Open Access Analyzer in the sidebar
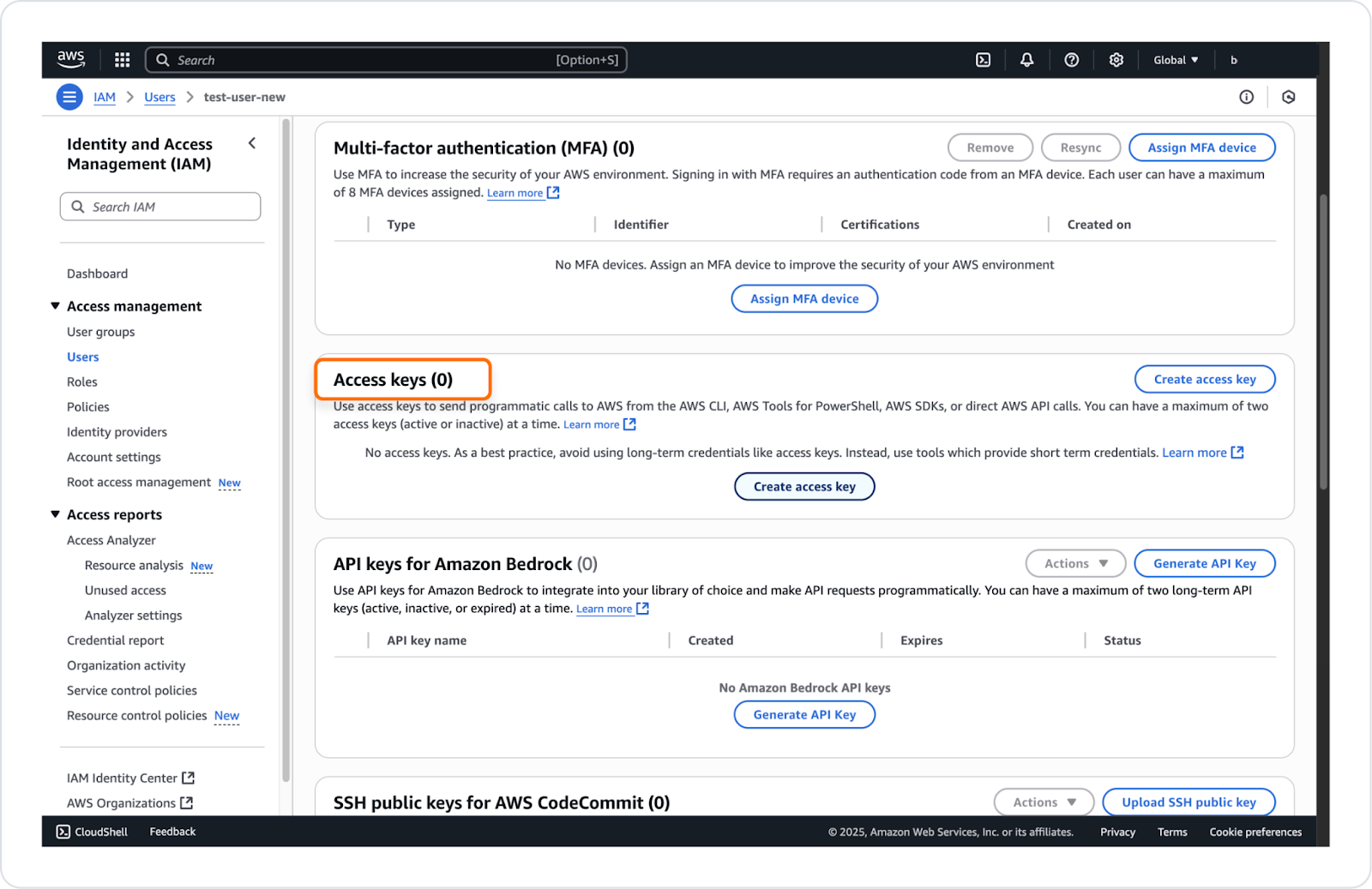This screenshot has height=889, width=1372. [x=111, y=540]
